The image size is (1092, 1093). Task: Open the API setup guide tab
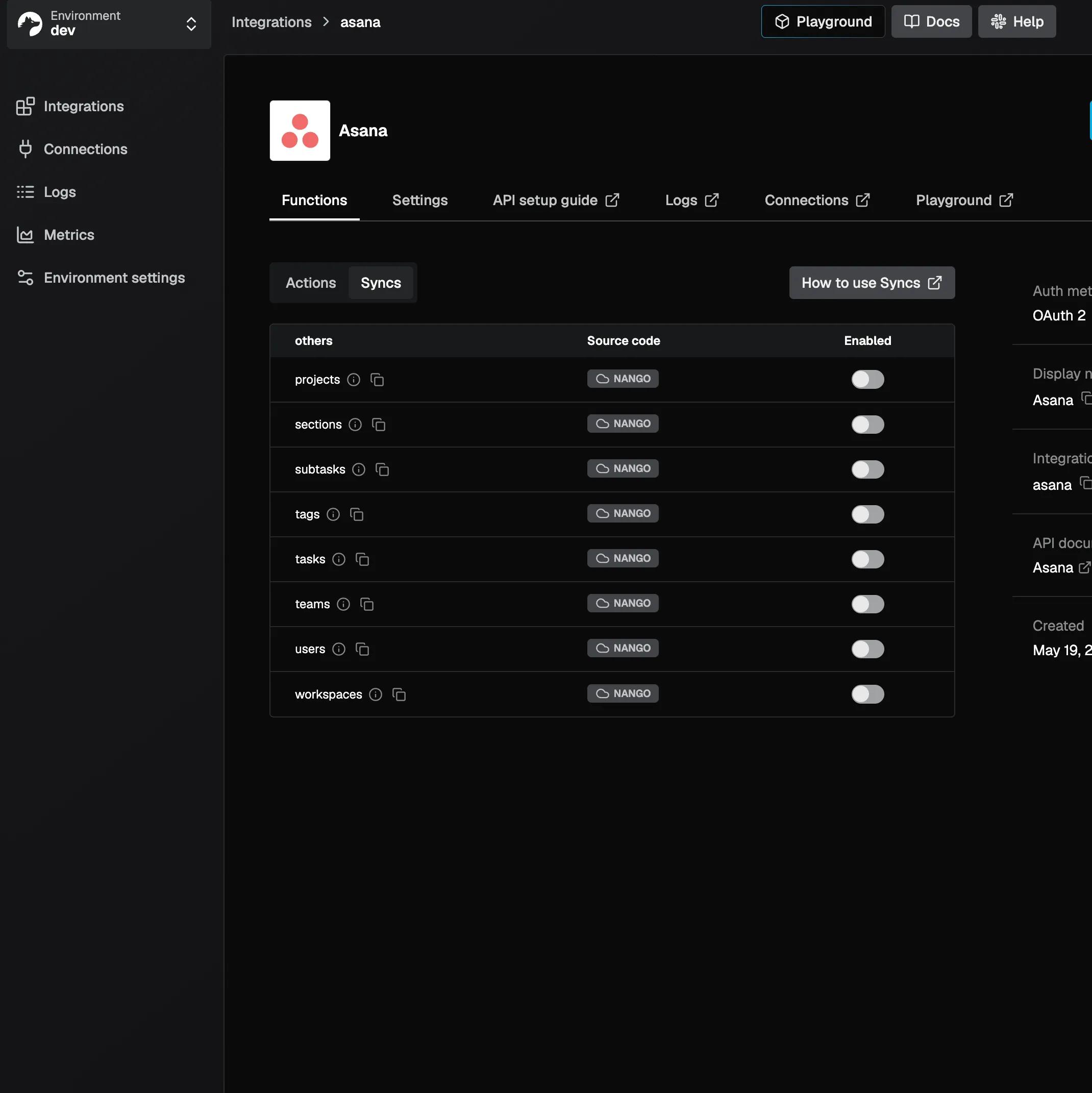556,200
